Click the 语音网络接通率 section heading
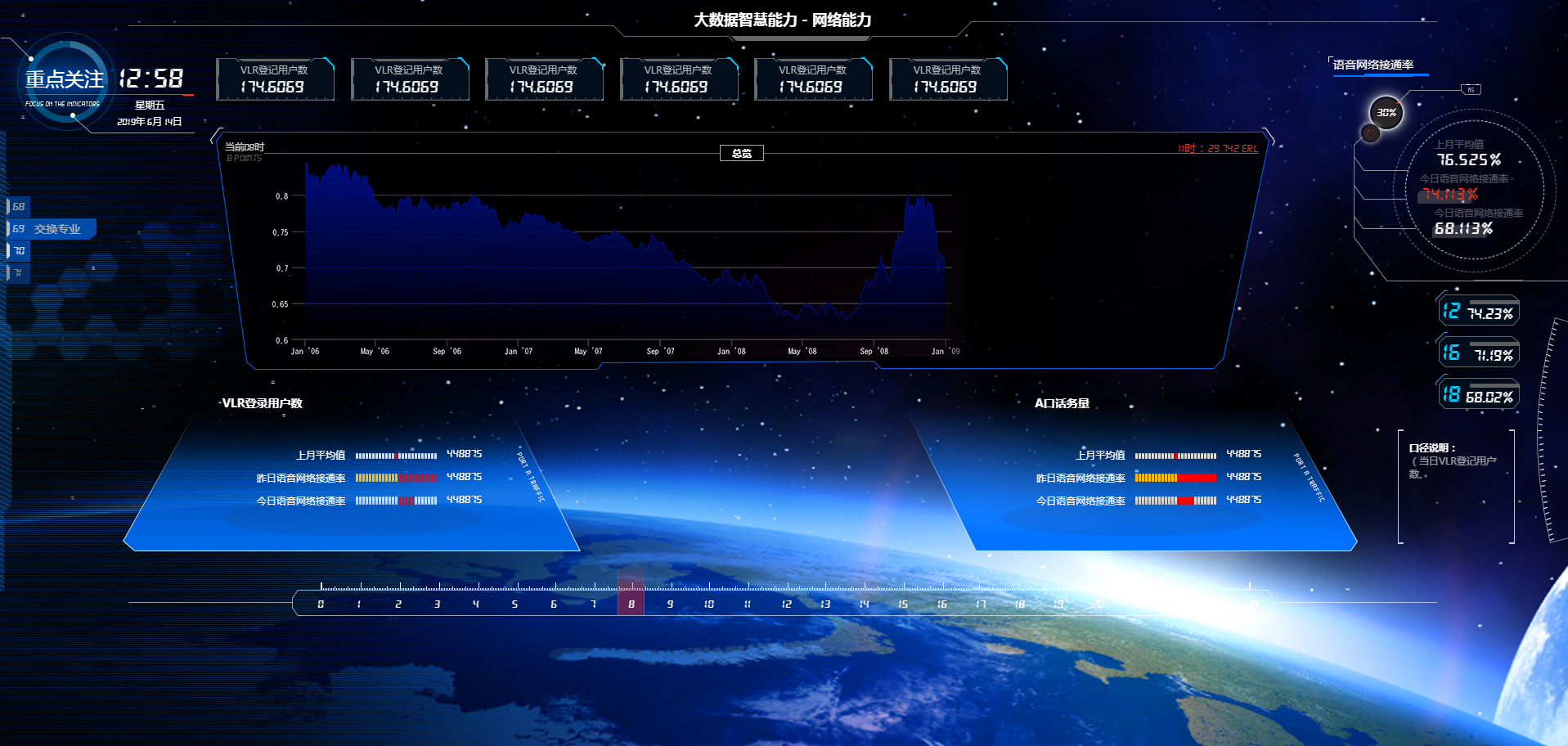The height and width of the screenshot is (746, 1568). (x=1373, y=65)
